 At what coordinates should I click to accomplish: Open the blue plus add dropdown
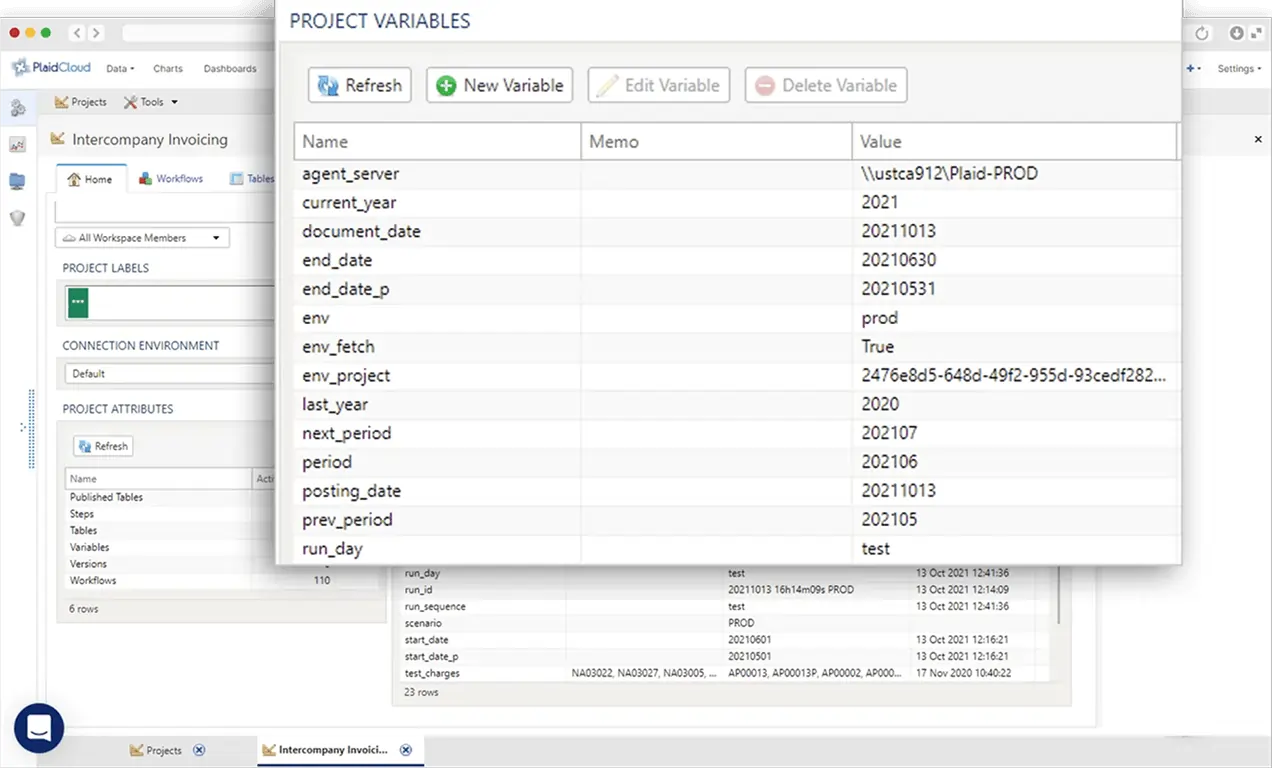pos(1194,69)
